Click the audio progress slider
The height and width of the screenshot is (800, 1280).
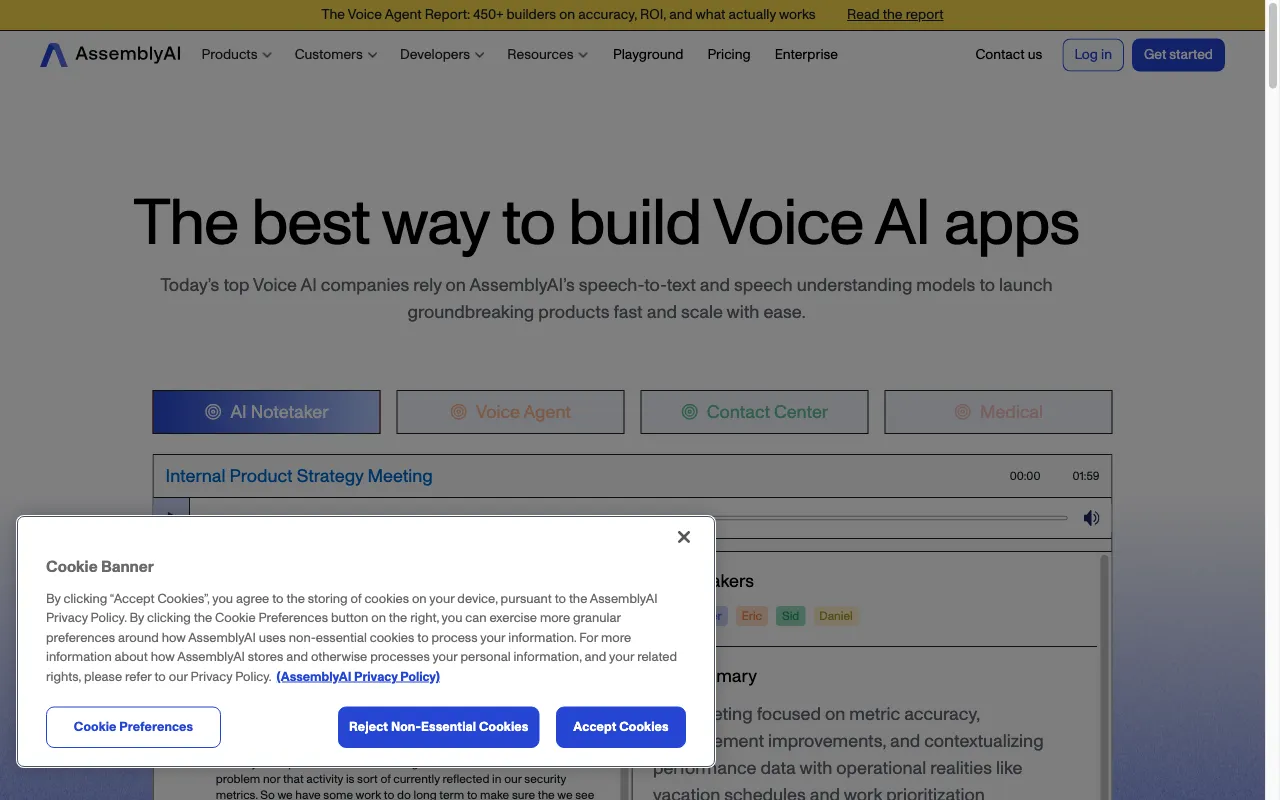point(890,518)
